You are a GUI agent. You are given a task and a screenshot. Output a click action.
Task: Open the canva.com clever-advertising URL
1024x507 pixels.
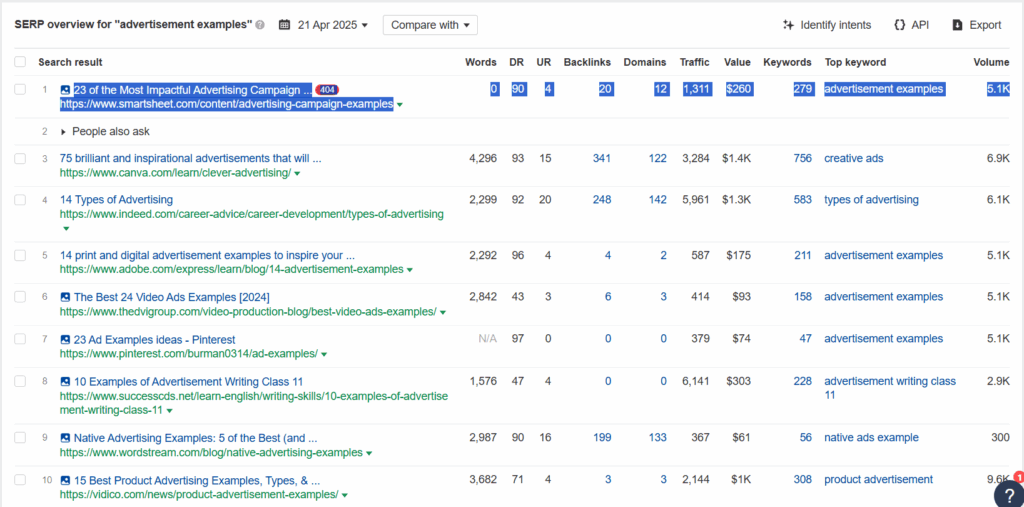click(175, 173)
